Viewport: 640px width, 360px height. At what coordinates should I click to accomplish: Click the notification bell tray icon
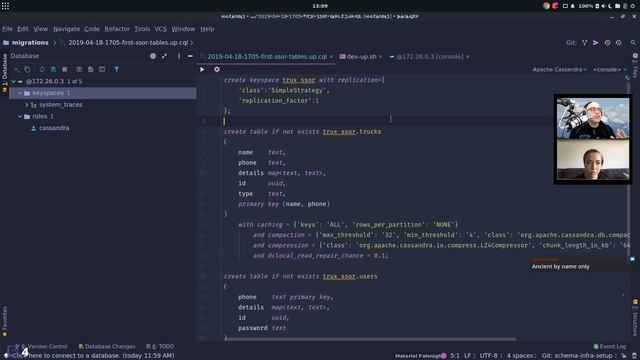click(573, 6)
